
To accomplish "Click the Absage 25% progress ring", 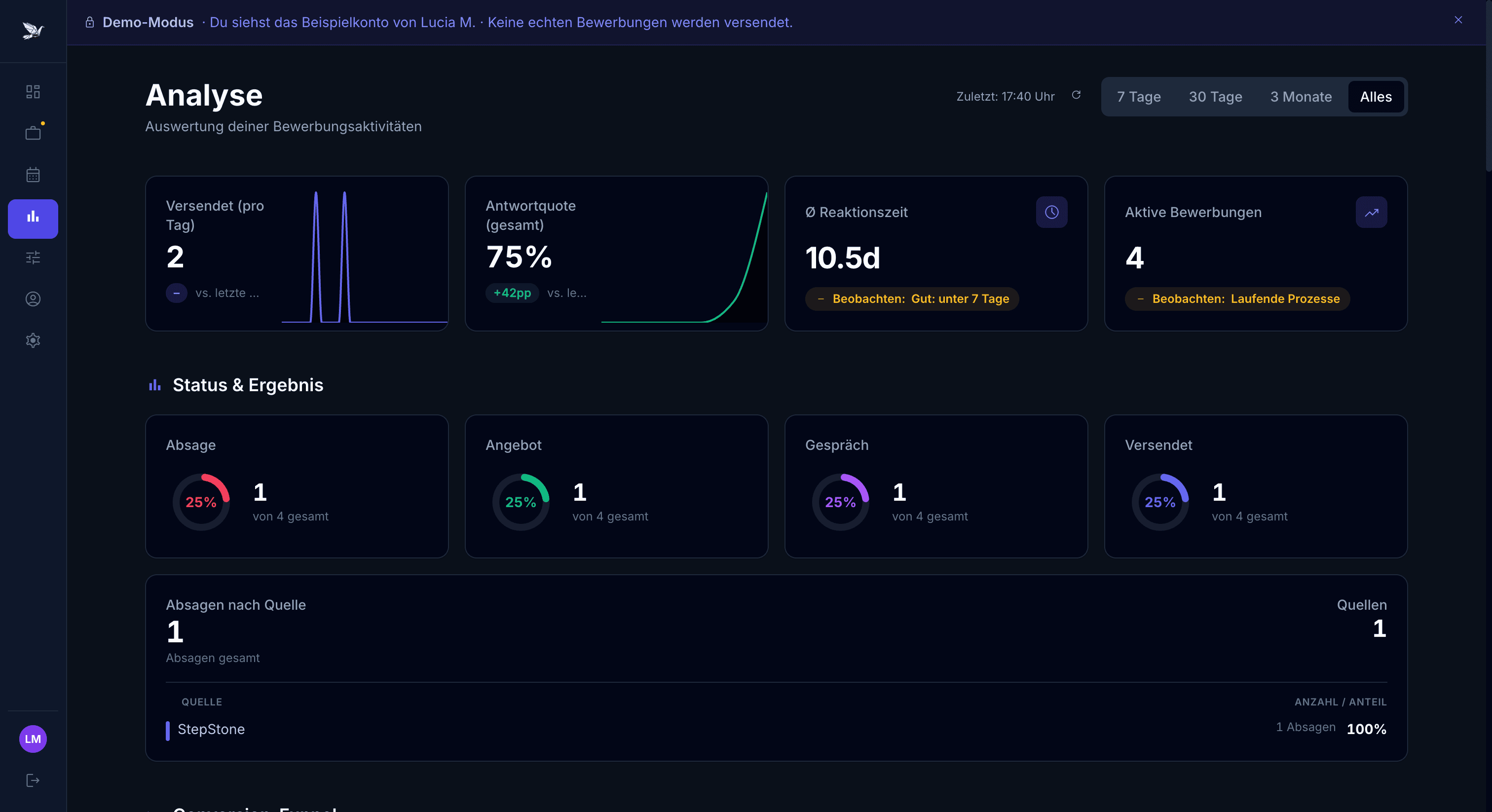I will (201, 502).
